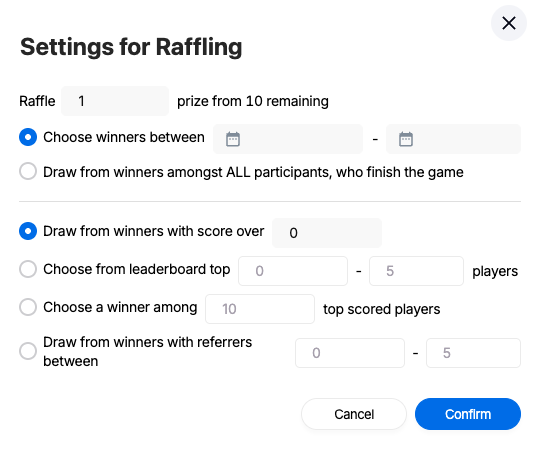Click the Raffle prize count field
The width and height of the screenshot is (534, 457).
pyautogui.click(x=115, y=101)
